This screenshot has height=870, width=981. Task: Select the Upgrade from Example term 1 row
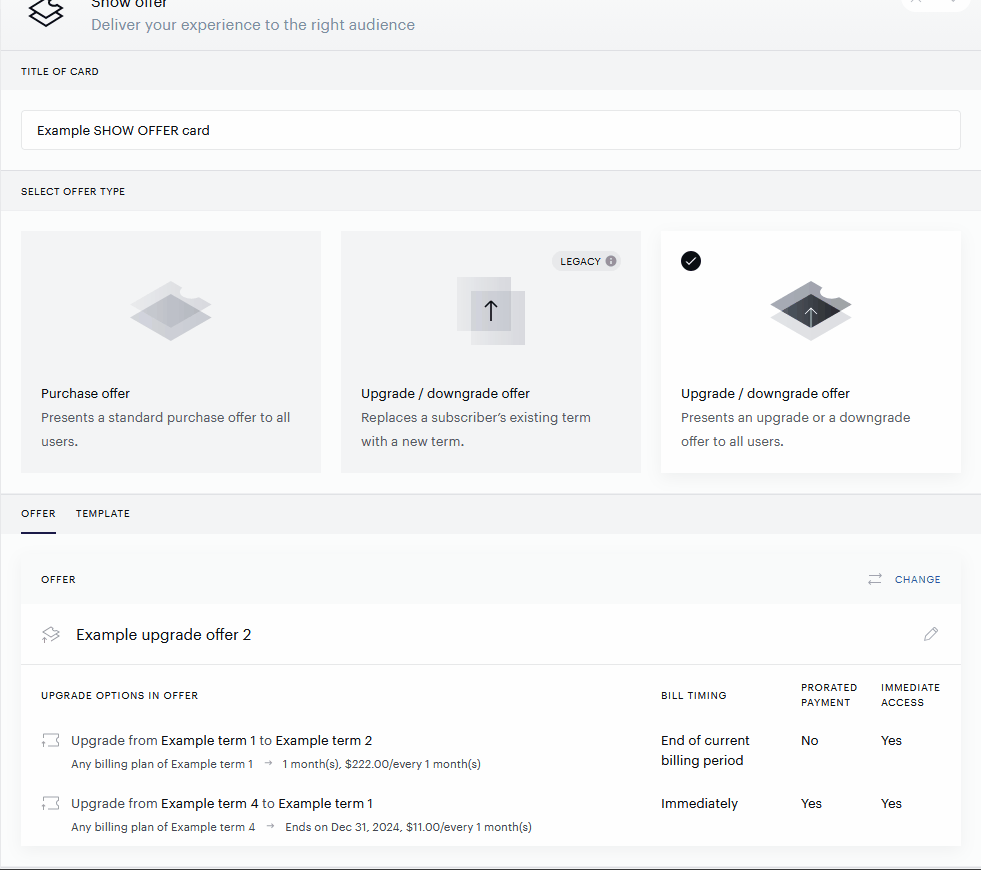pyautogui.click(x=491, y=751)
